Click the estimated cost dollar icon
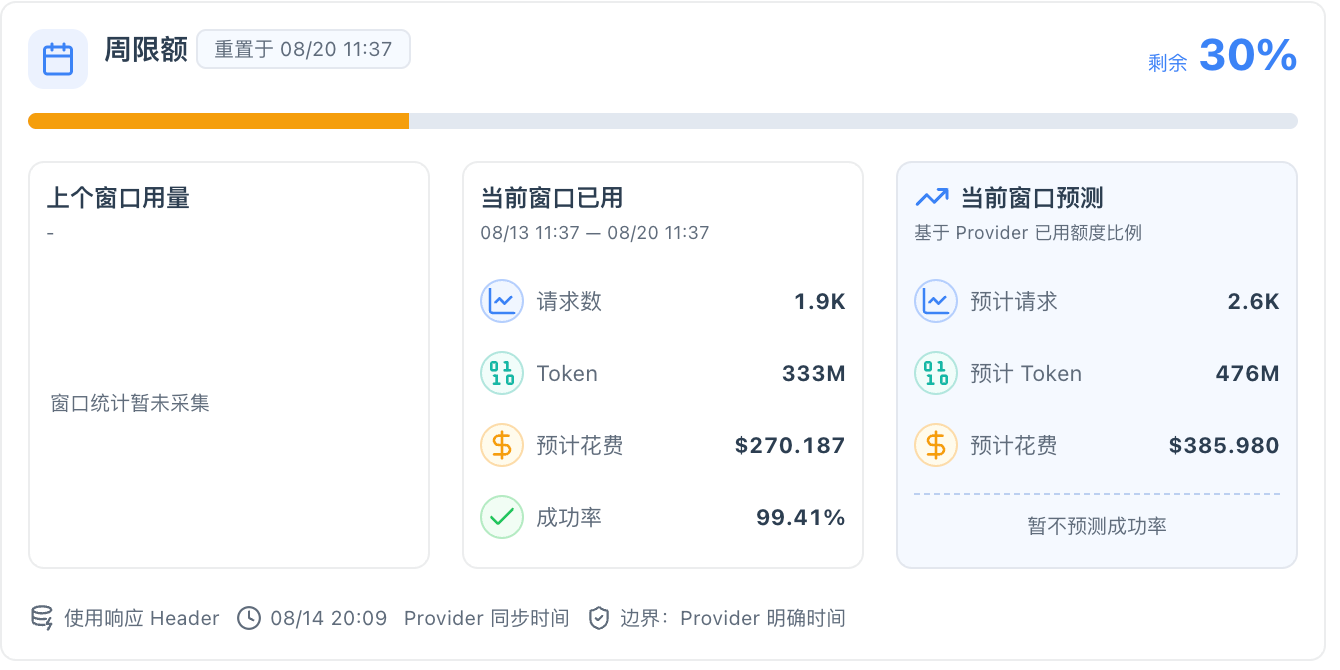Screen dimensions: 1340x670 [502, 445]
